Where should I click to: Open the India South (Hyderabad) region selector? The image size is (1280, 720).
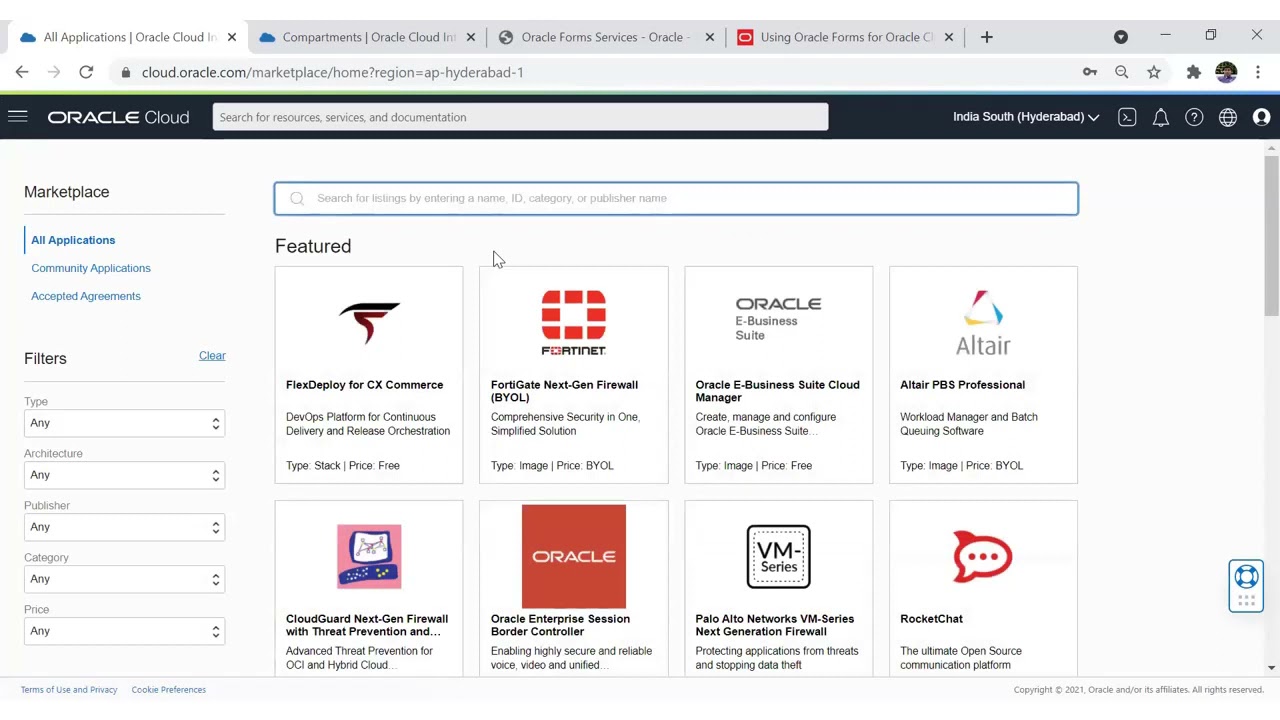click(x=1025, y=117)
